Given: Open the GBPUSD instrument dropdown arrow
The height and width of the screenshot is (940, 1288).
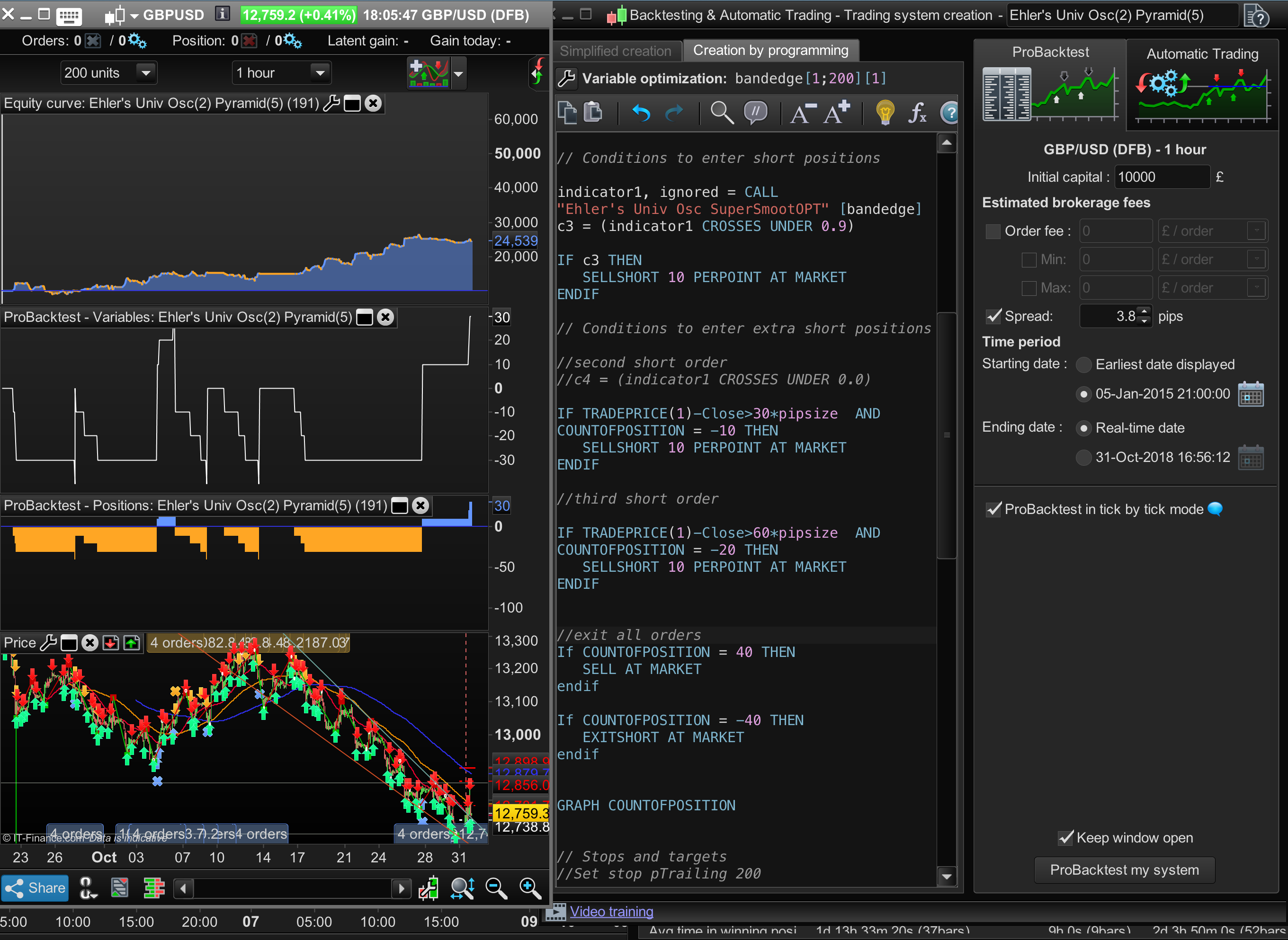Looking at the screenshot, I should click(134, 16).
